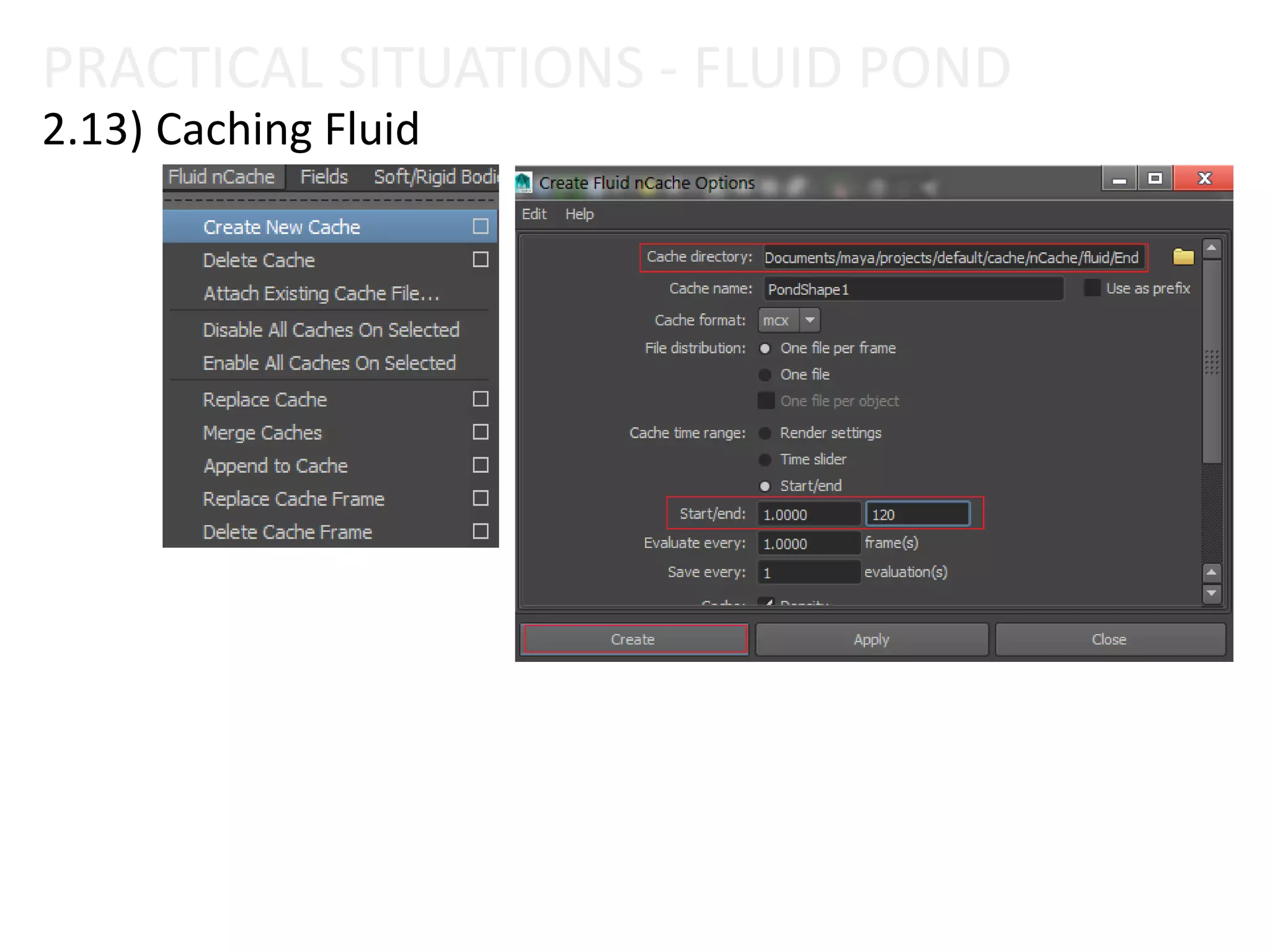The height and width of the screenshot is (952, 1270).
Task: Choose Enable All Caches On Selected
Action: 331,363
